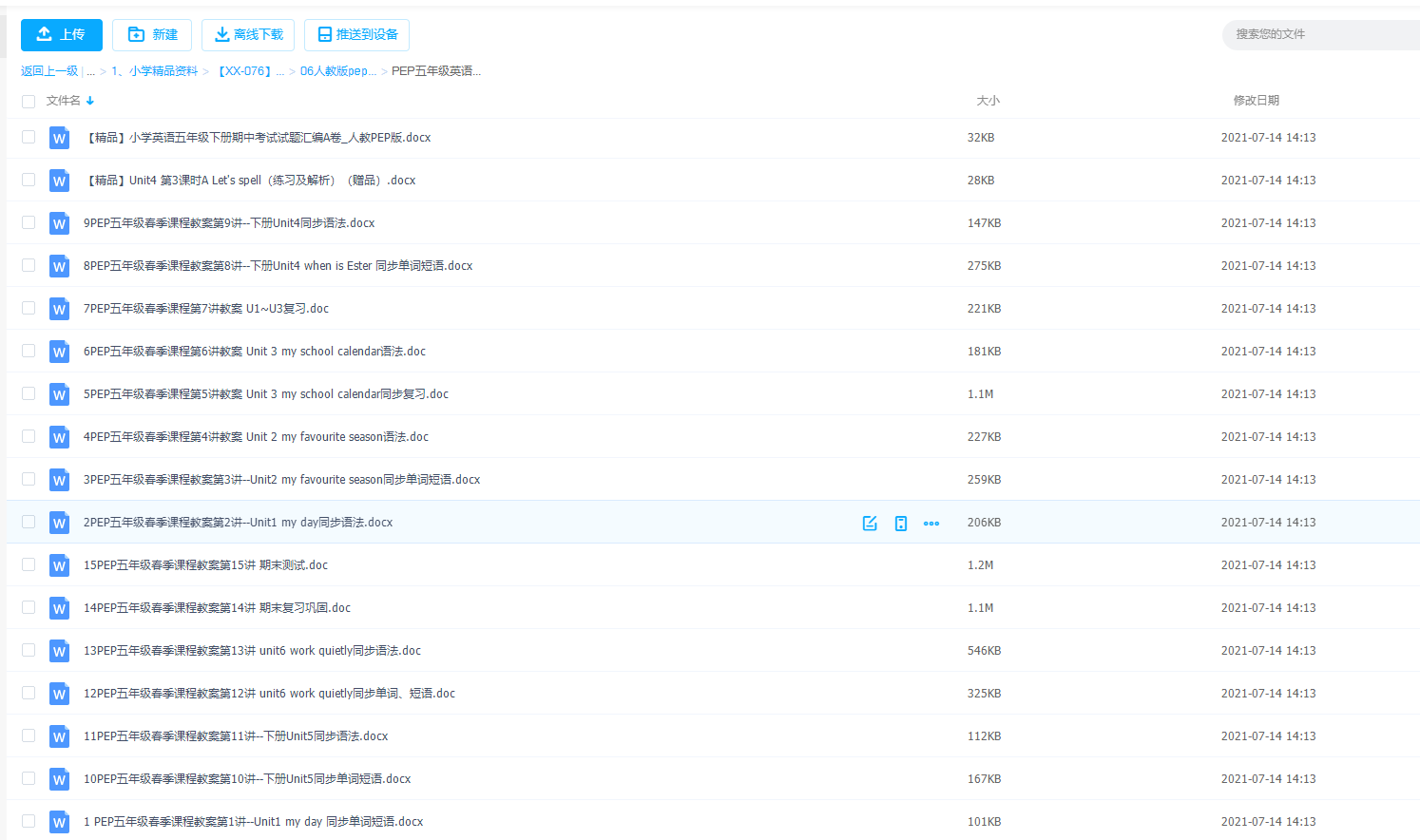Viewport: 1420px width, 840px height.
Task: Go back via 返回上一级 link
Action: point(49,71)
